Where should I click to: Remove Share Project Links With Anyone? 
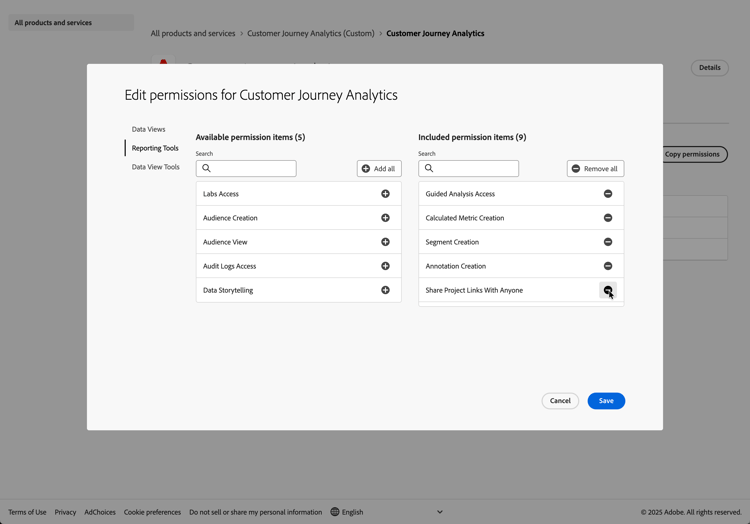608,290
